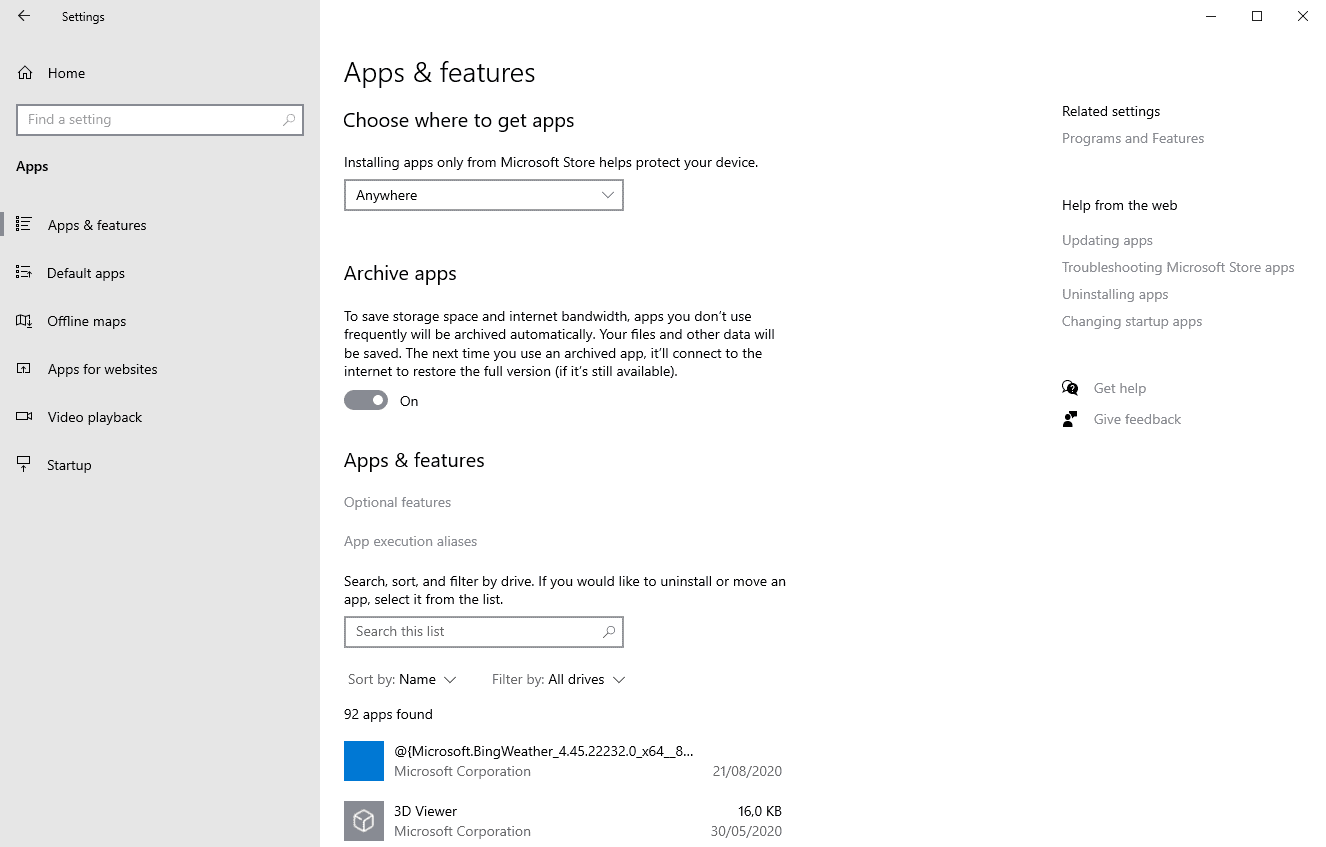The height and width of the screenshot is (847, 1326).
Task: Click the 3D Viewer app icon
Action: [364, 821]
